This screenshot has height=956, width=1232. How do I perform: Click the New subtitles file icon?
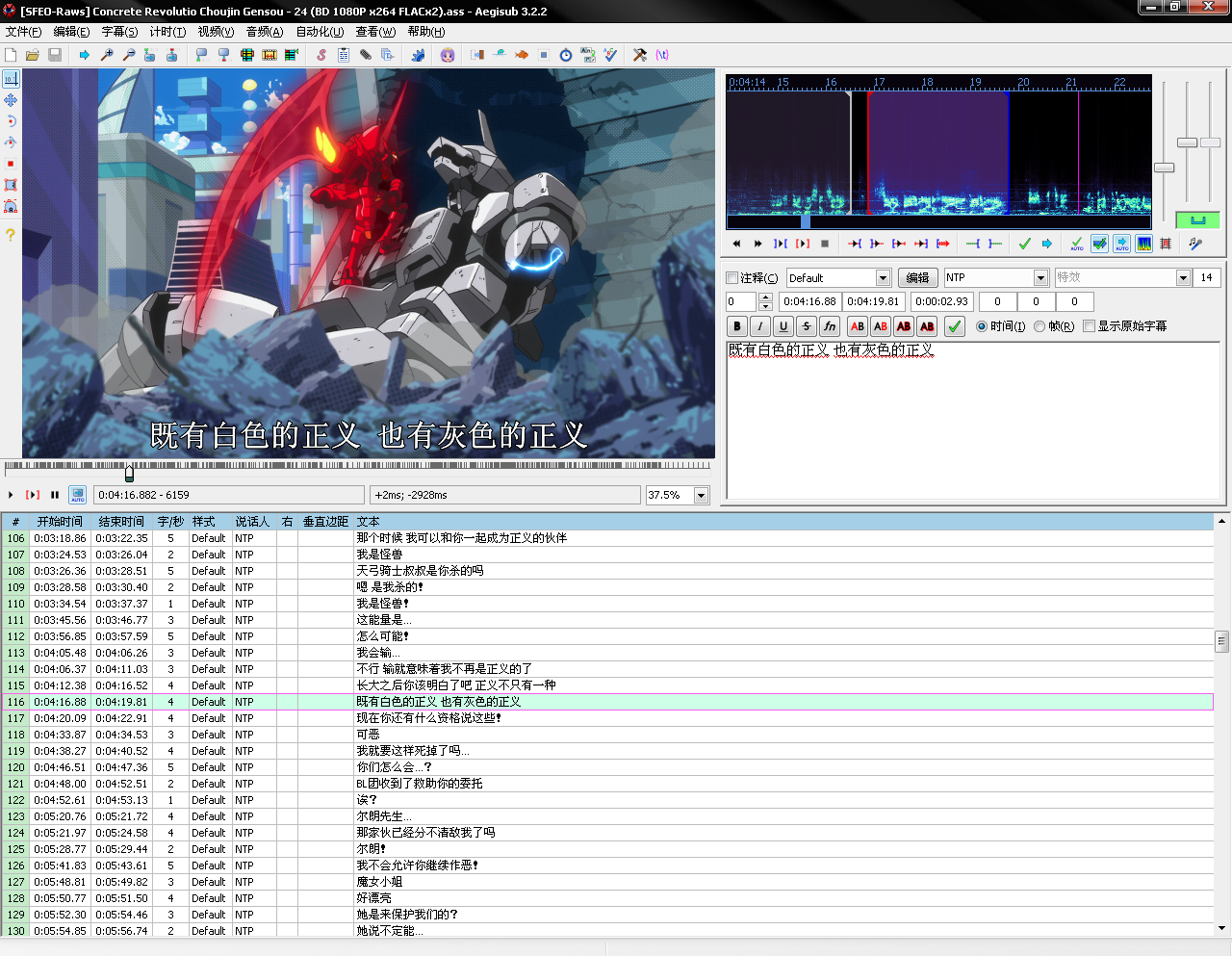[11, 55]
